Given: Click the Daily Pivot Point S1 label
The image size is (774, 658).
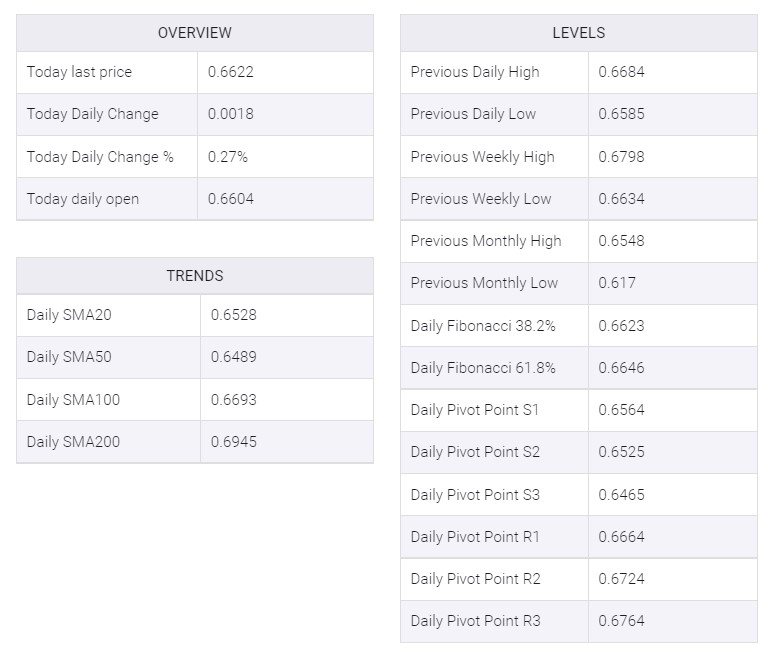Looking at the screenshot, I should tap(475, 410).
